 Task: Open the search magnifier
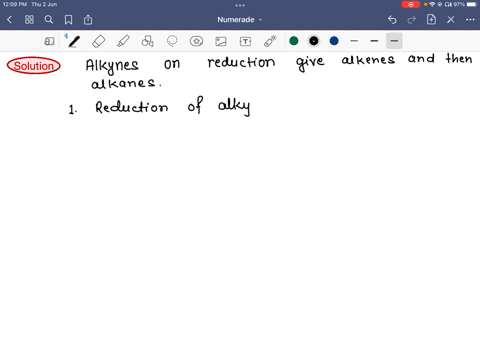49,20
